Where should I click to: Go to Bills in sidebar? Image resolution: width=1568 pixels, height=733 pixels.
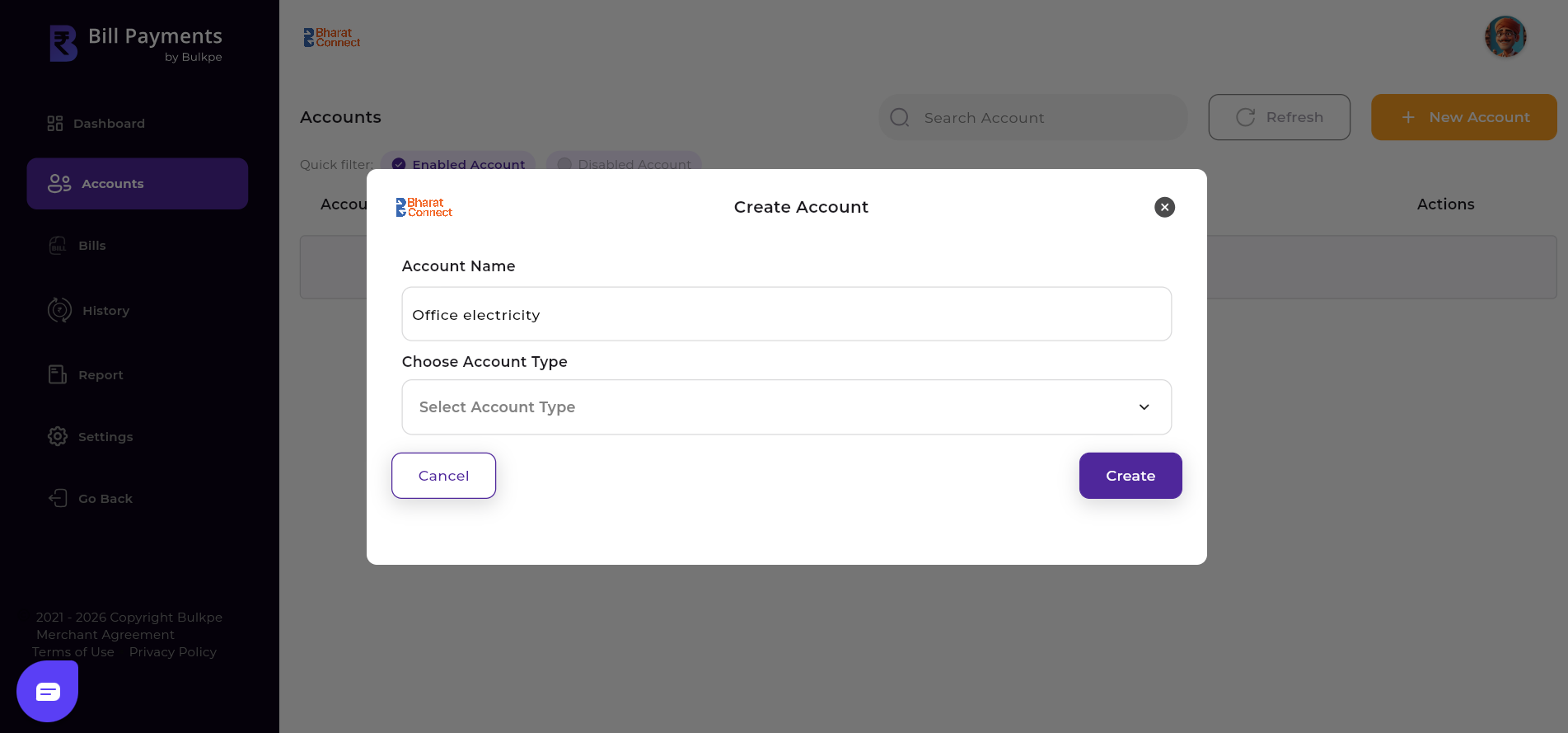[x=91, y=246]
